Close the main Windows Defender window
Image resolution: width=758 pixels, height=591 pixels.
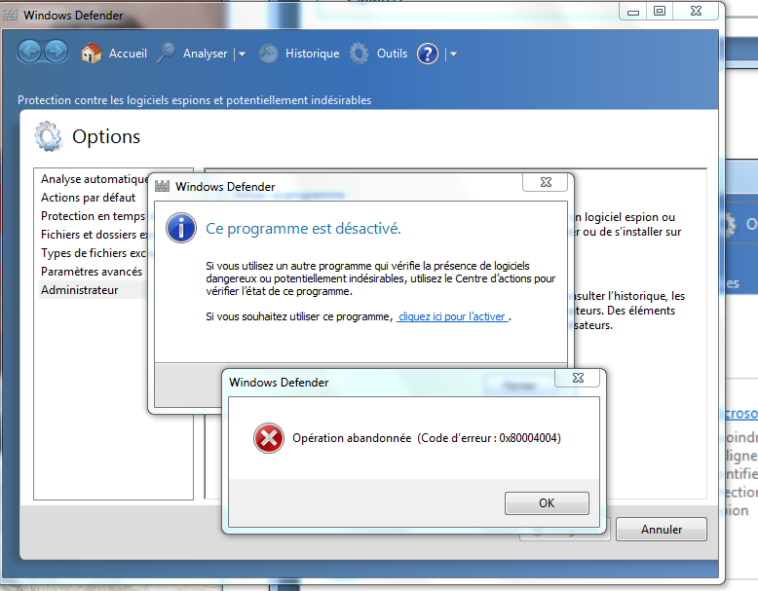pos(696,11)
